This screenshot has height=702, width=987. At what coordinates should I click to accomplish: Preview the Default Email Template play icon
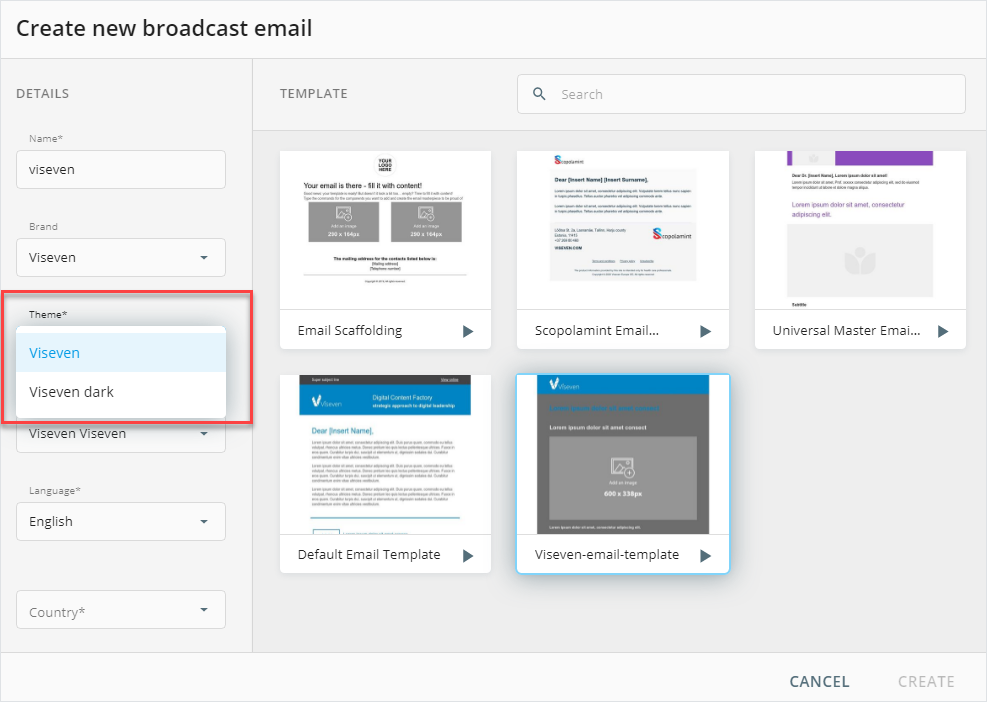(468, 555)
